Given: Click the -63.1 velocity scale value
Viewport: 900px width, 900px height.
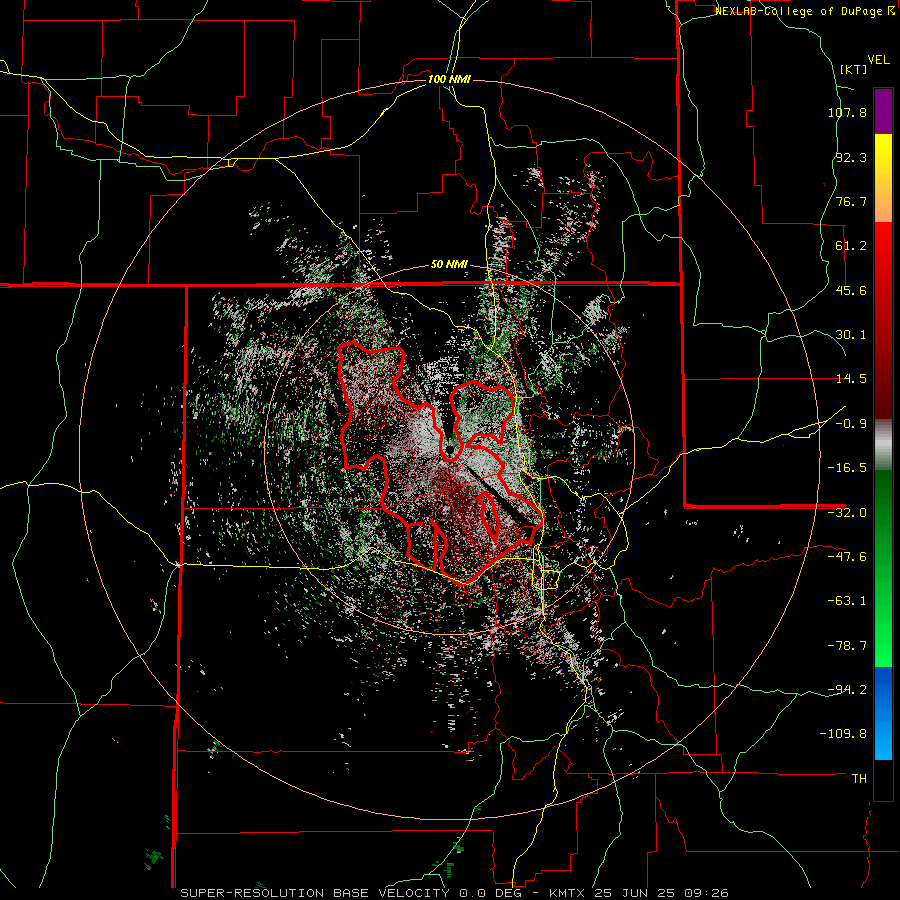Looking at the screenshot, I should [847, 601].
